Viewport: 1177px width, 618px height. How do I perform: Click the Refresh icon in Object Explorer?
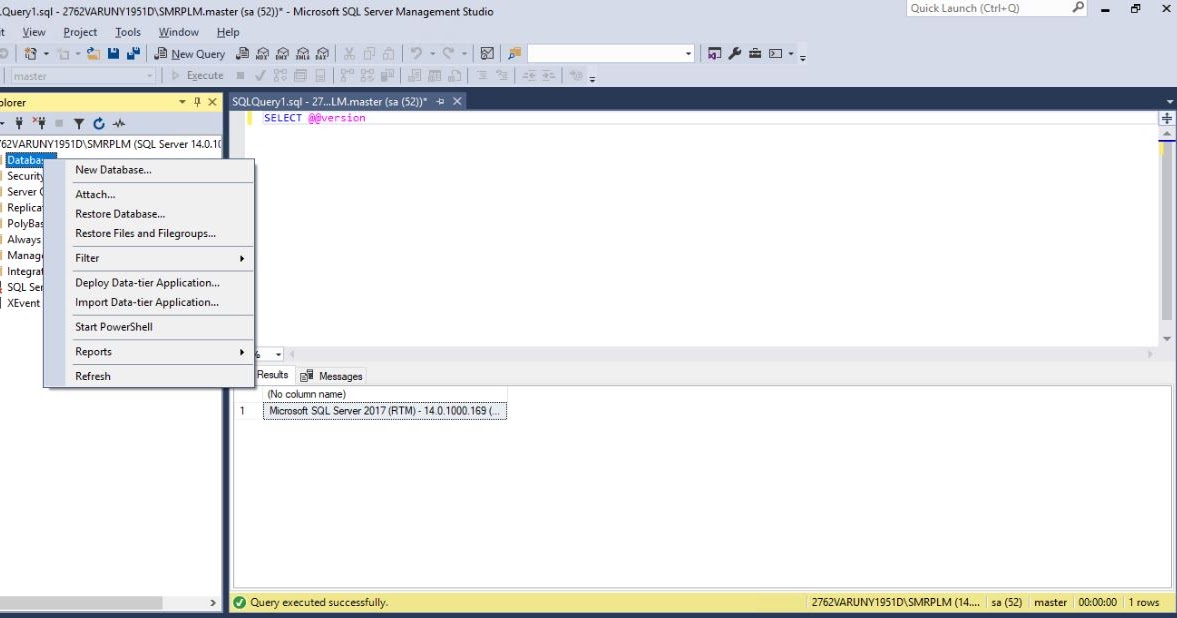[x=98, y=123]
